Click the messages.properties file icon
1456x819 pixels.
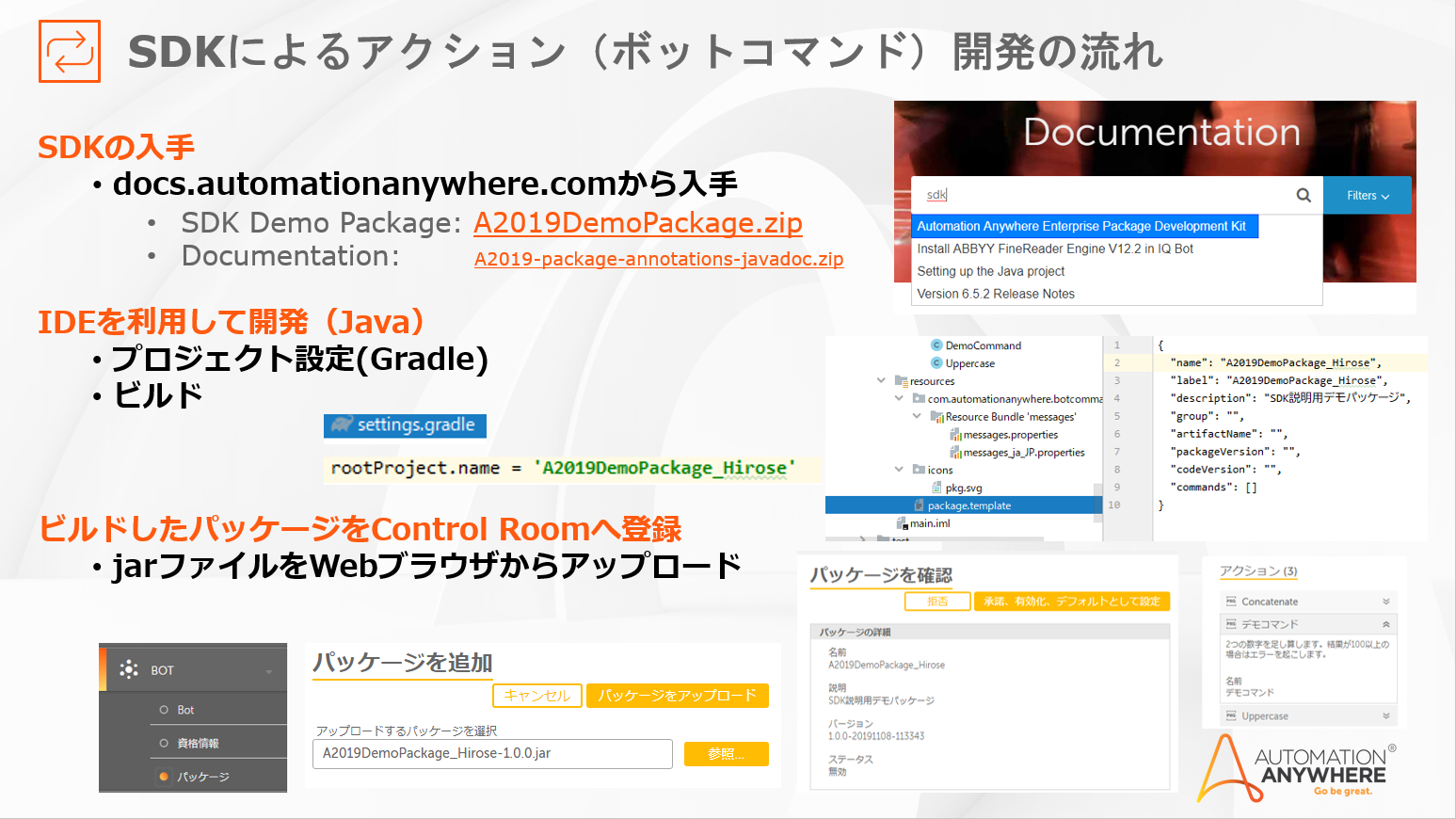coord(955,435)
